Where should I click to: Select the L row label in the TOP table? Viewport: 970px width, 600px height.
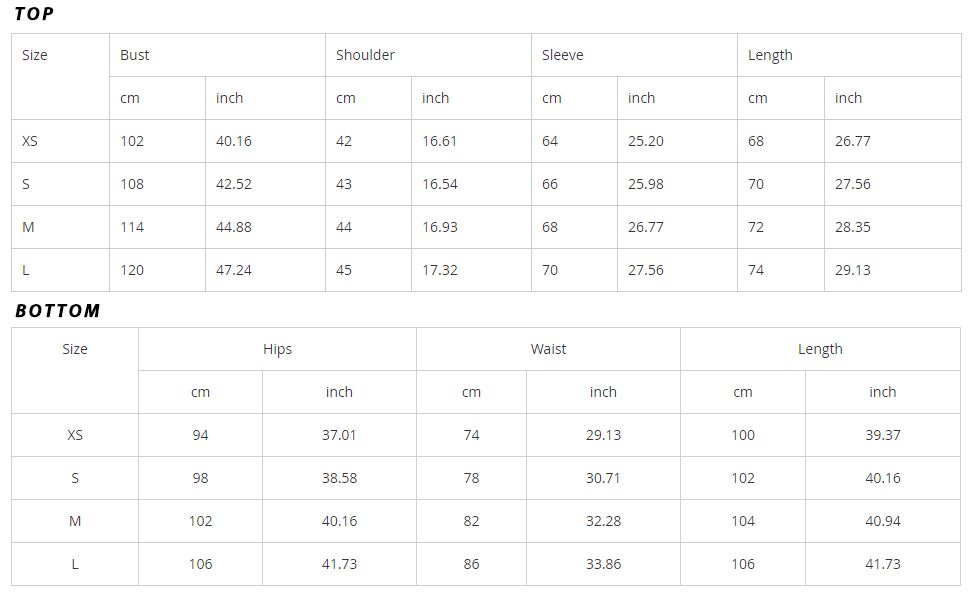click(x=26, y=270)
